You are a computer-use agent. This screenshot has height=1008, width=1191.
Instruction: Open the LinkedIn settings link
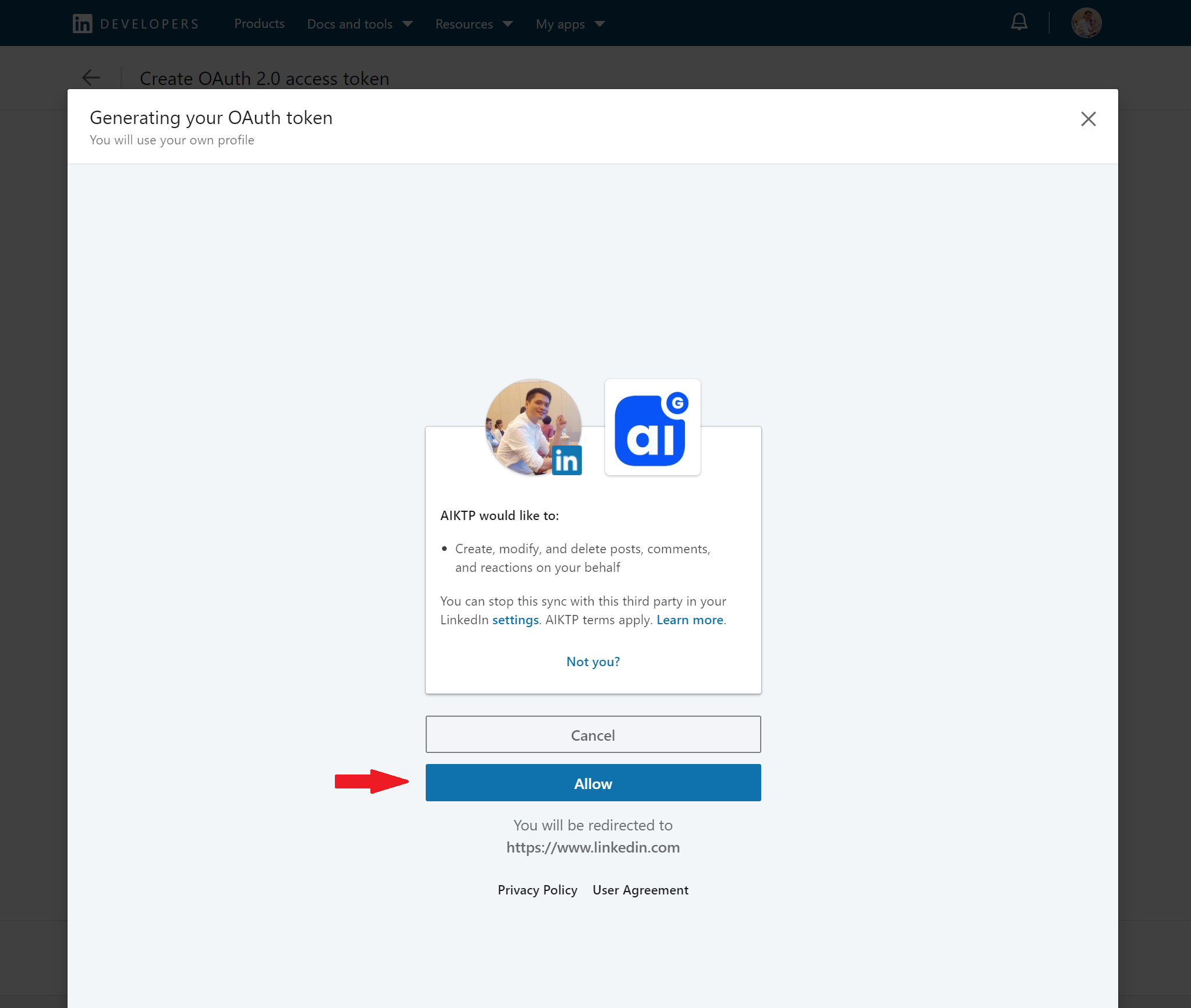(515, 620)
